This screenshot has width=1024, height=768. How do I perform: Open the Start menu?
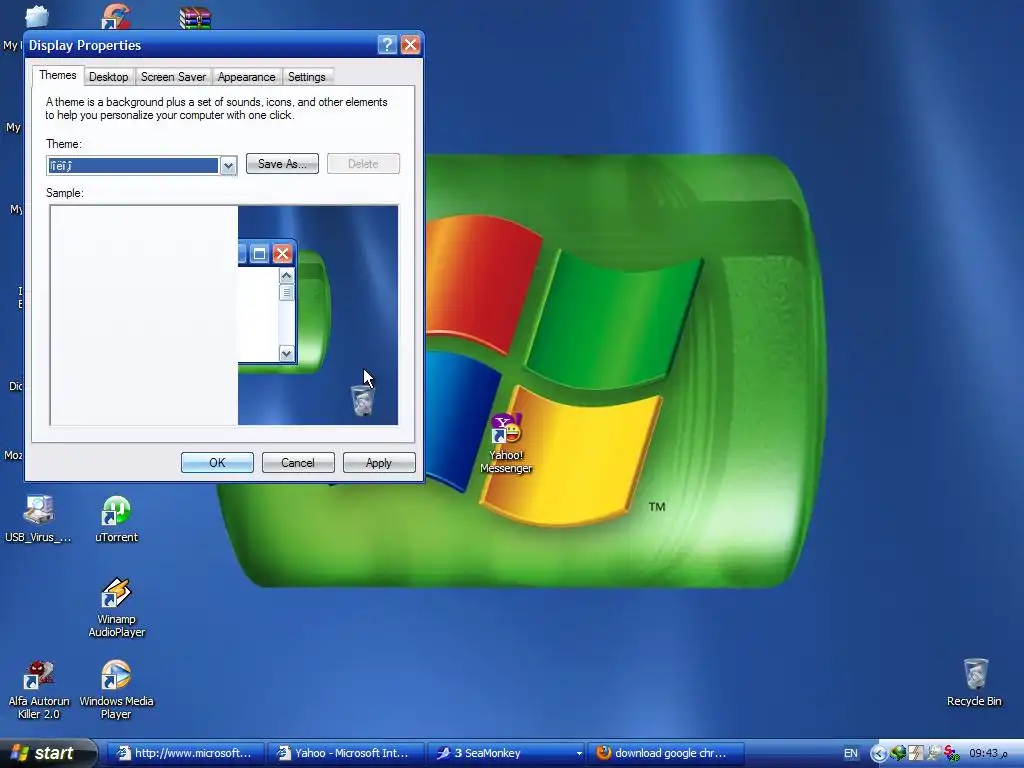(47, 753)
